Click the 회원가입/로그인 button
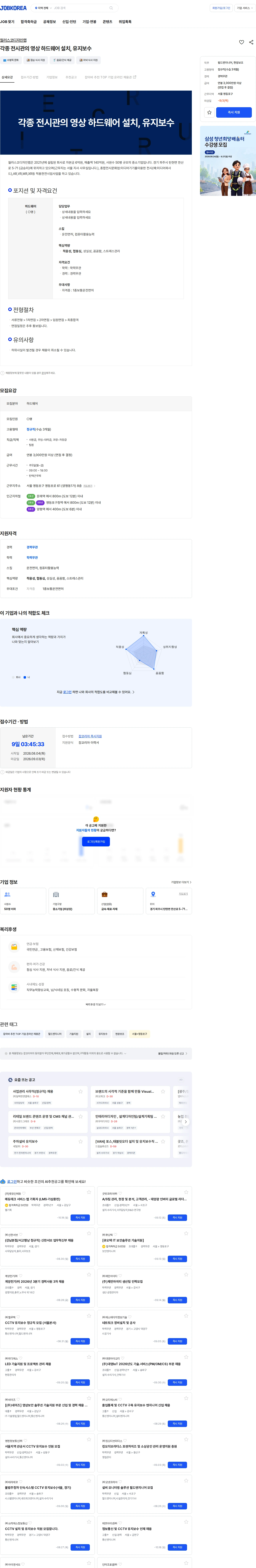Image resolution: width=256 pixels, height=1568 pixels. point(221,8)
